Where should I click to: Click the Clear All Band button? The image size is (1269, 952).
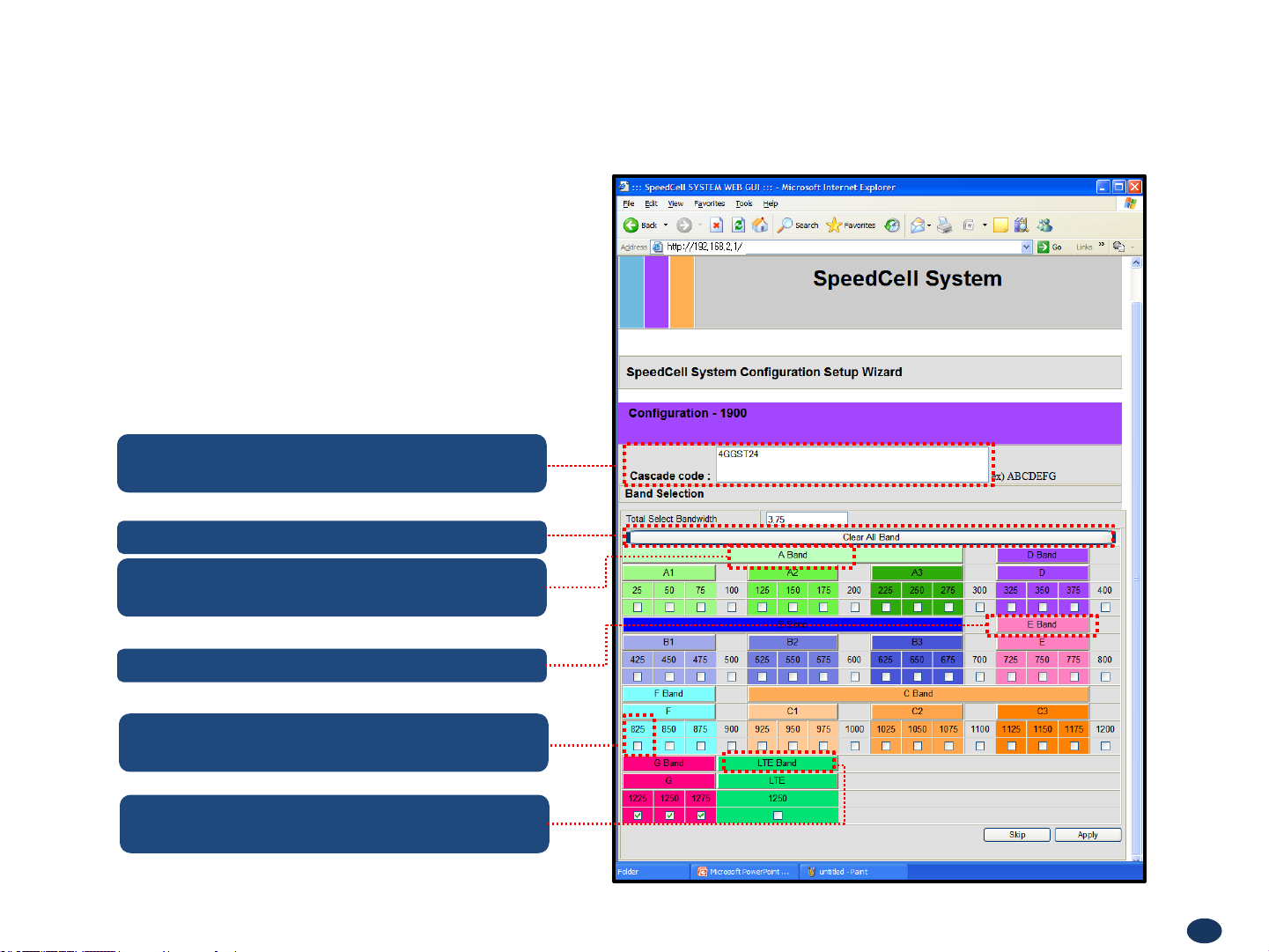click(x=870, y=537)
